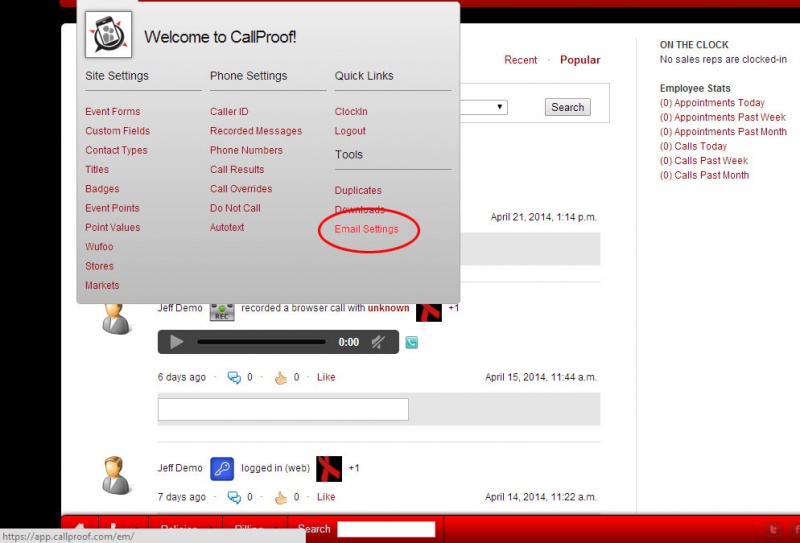Open Calls Past Month stat
The width and height of the screenshot is (800, 543).
tap(705, 175)
